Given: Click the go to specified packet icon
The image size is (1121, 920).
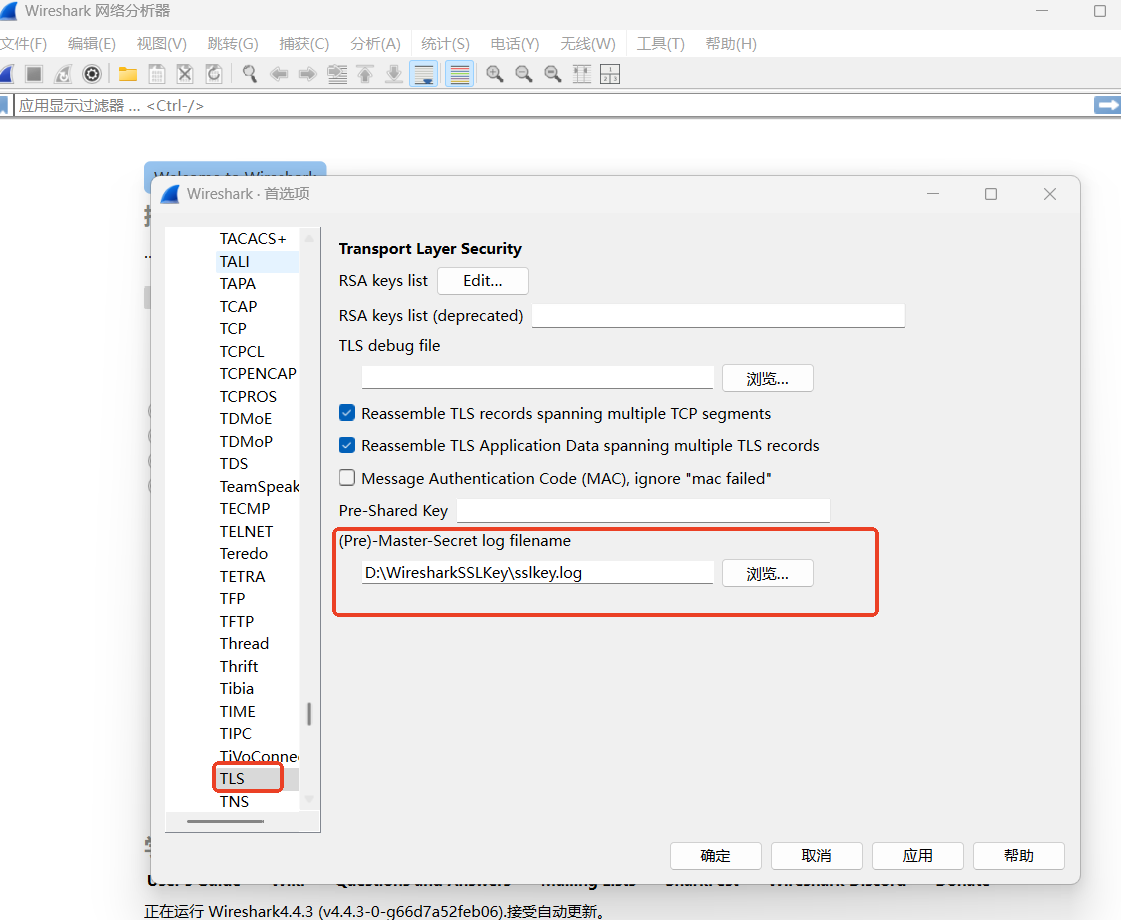Looking at the screenshot, I should (337, 74).
